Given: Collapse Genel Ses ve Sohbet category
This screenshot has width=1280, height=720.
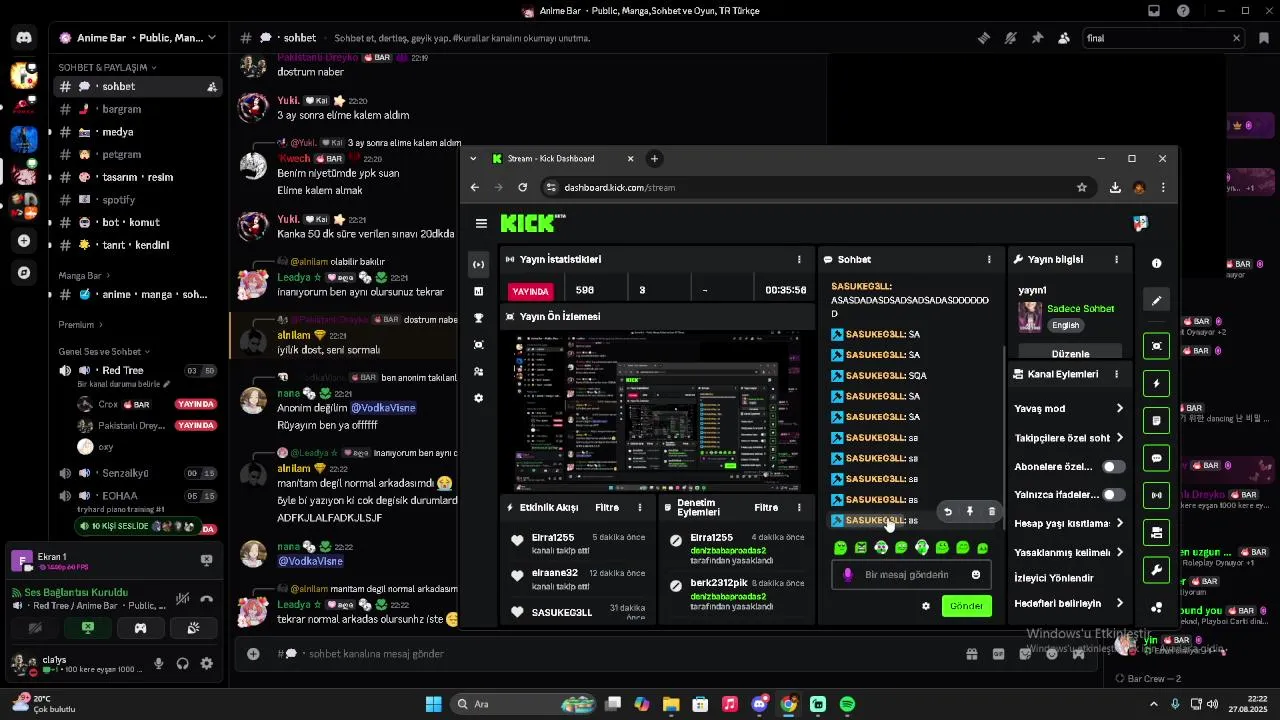Looking at the screenshot, I should pyautogui.click(x=104, y=351).
